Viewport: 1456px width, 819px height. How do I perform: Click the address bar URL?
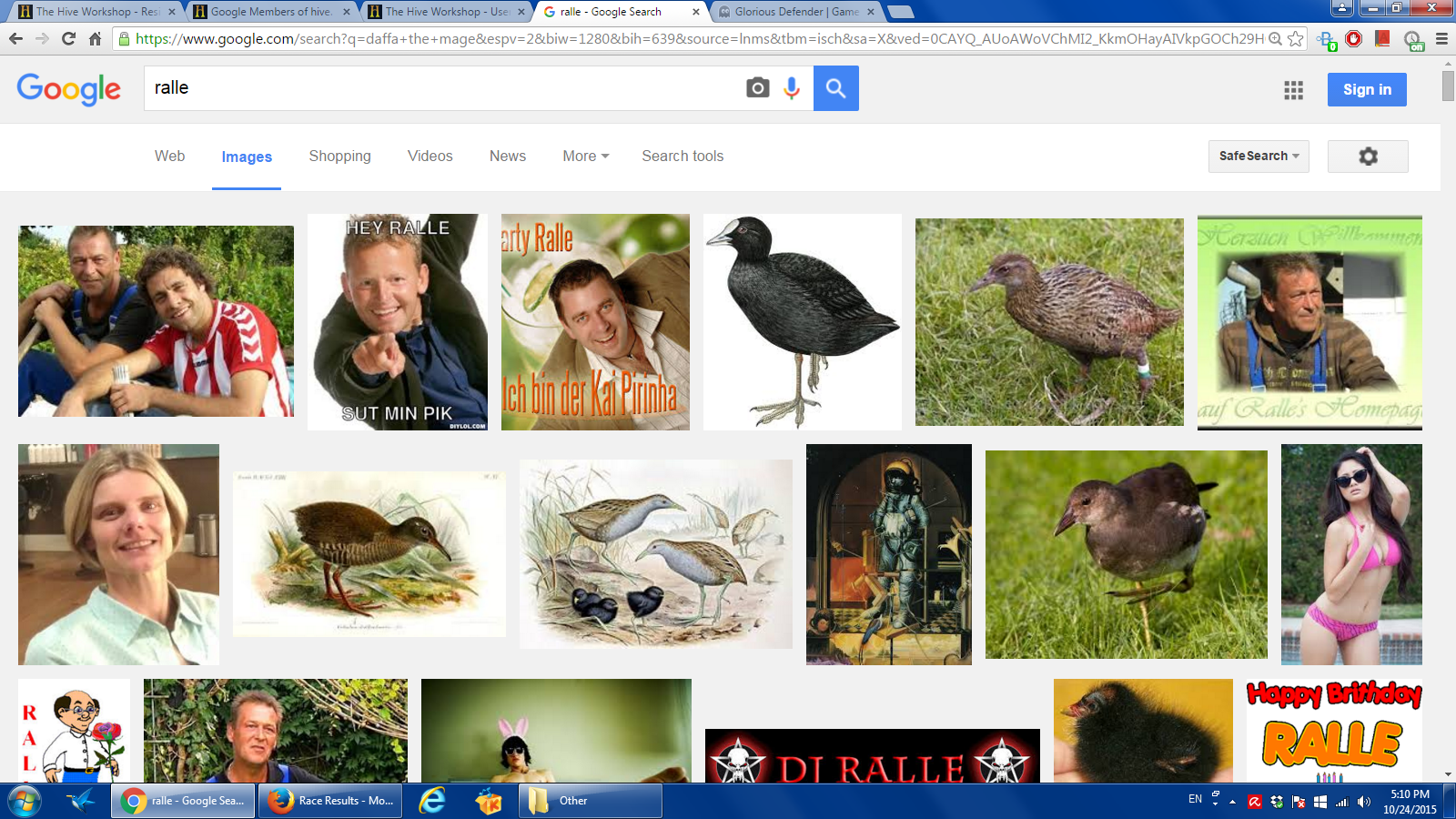click(699, 38)
